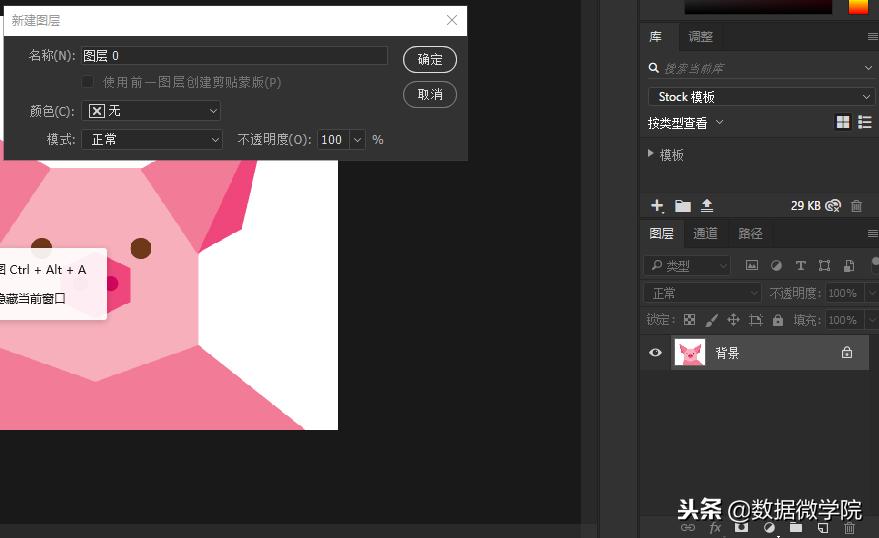This screenshot has width=879, height=538.
Task: Click the layer 填充 100% field
Action: [845, 320]
